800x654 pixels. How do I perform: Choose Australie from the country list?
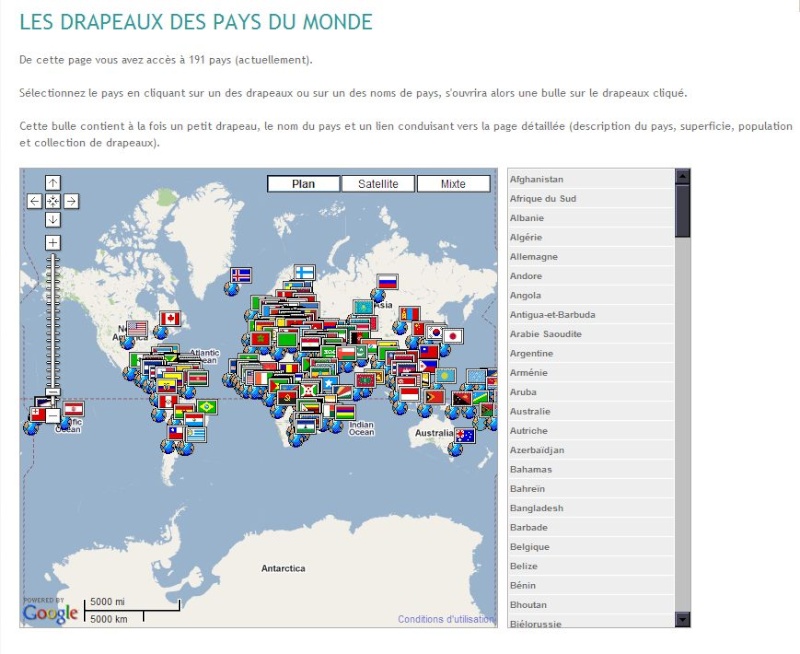coord(591,412)
